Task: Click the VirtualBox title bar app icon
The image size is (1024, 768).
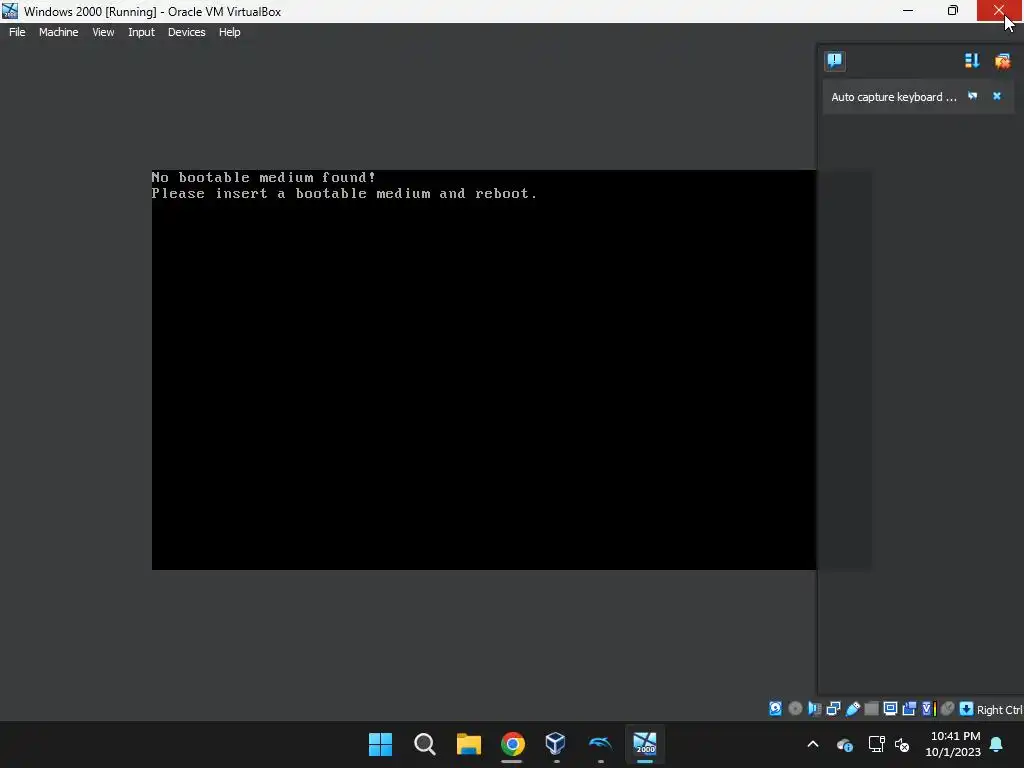Action: 10,10
